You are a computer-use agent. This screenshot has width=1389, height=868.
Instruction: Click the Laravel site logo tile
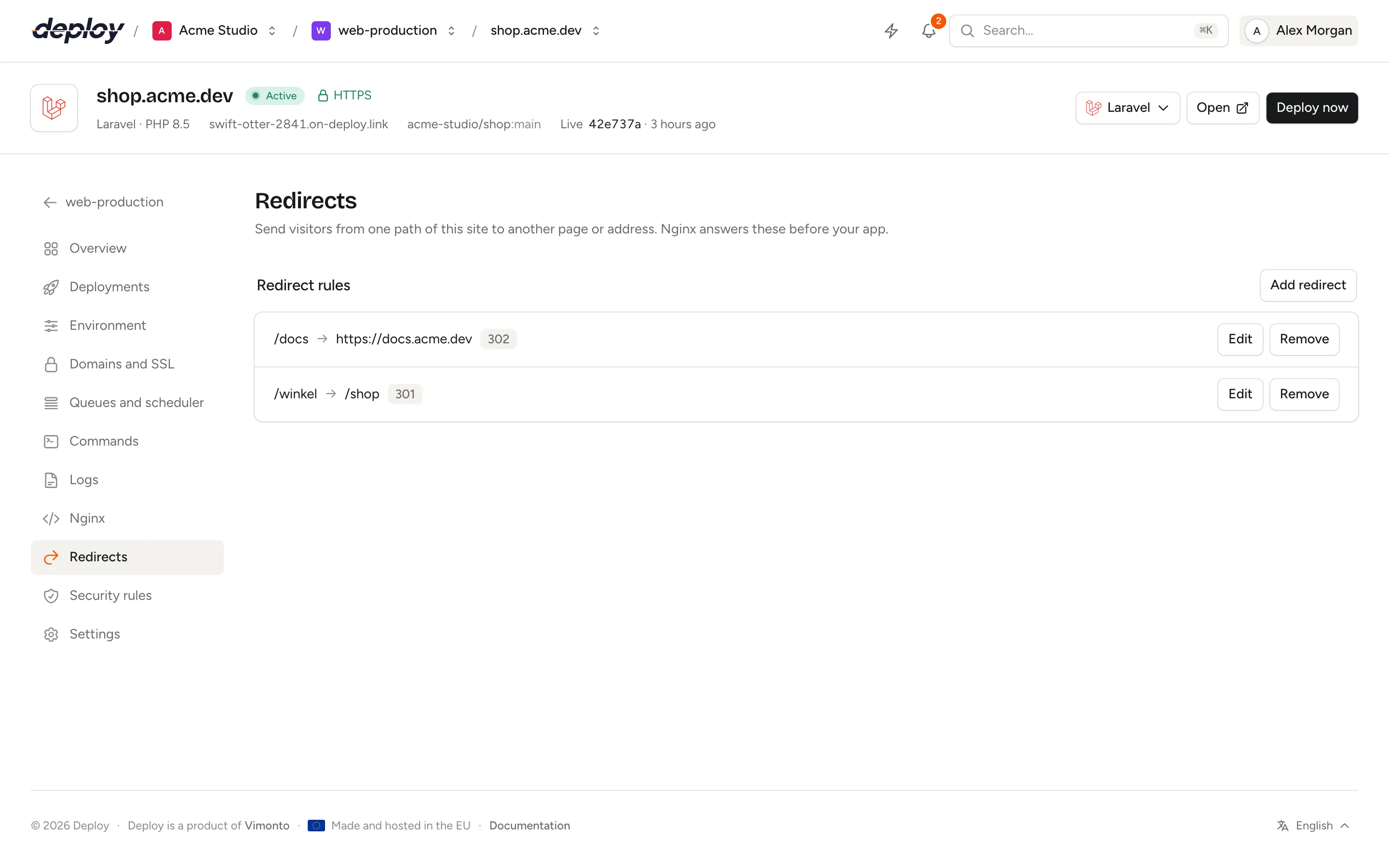click(54, 108)
